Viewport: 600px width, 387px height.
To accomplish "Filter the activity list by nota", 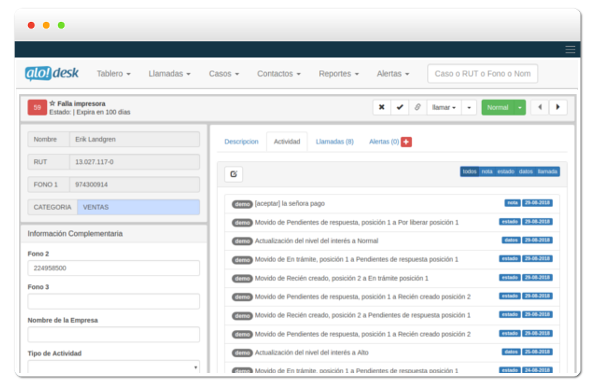I will (x=487, y=171).
